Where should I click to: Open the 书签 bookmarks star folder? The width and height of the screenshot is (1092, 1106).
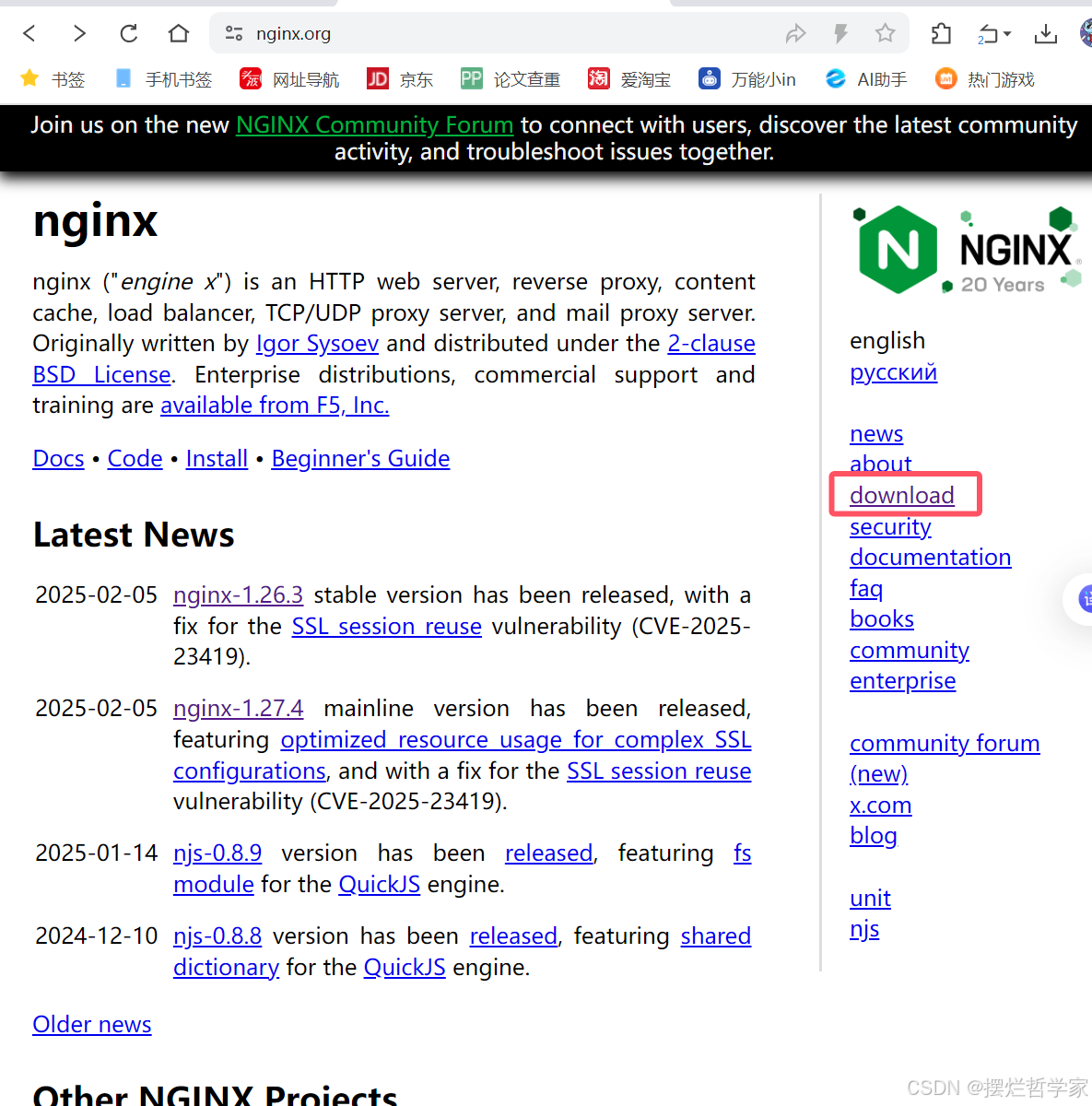53,79
